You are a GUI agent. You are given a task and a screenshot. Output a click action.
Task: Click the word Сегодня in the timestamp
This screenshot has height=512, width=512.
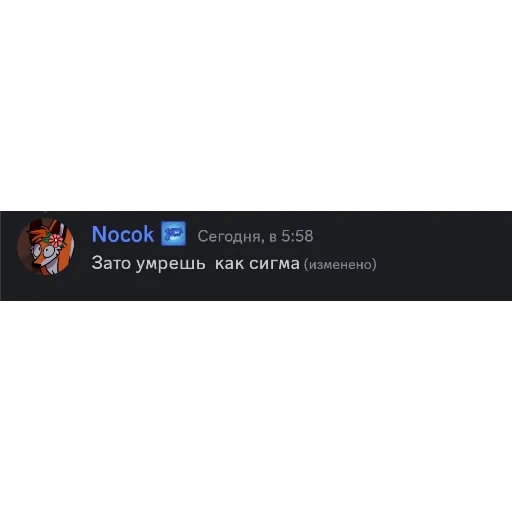229,236
